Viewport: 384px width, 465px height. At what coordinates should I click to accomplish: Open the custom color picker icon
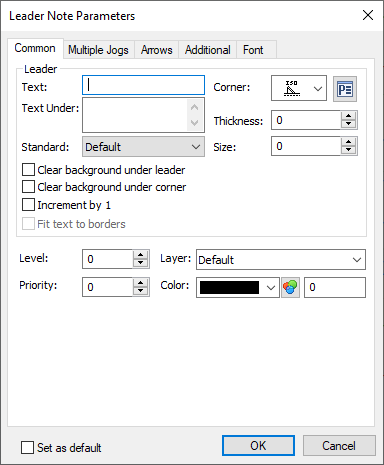coord(290,287)
